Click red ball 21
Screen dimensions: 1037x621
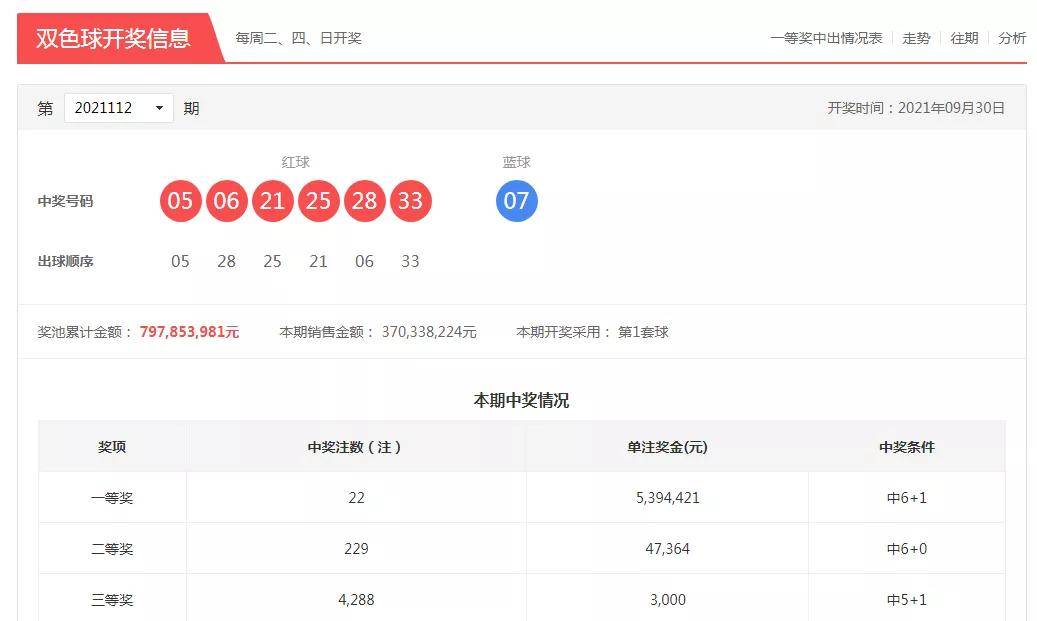coord(272,200)
